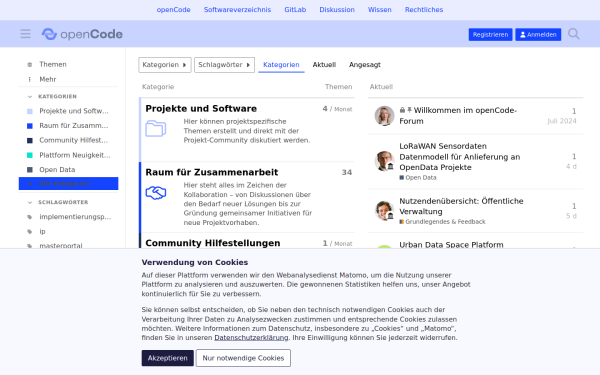Open the Nutzendenübersicht: Öffentliche Verwaltung topic
Viewport: 600px width, 375px height.
click(x=461, y=206)
